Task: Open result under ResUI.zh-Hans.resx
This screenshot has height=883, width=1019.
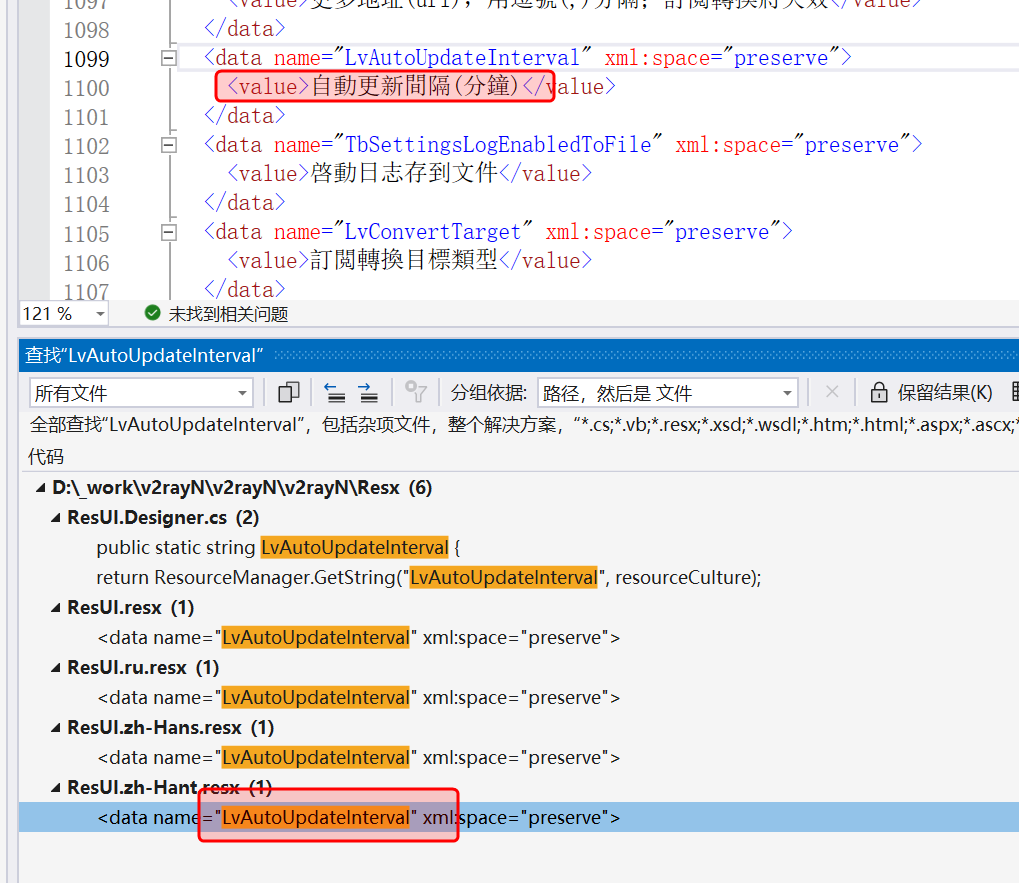Action: point(358,757)
